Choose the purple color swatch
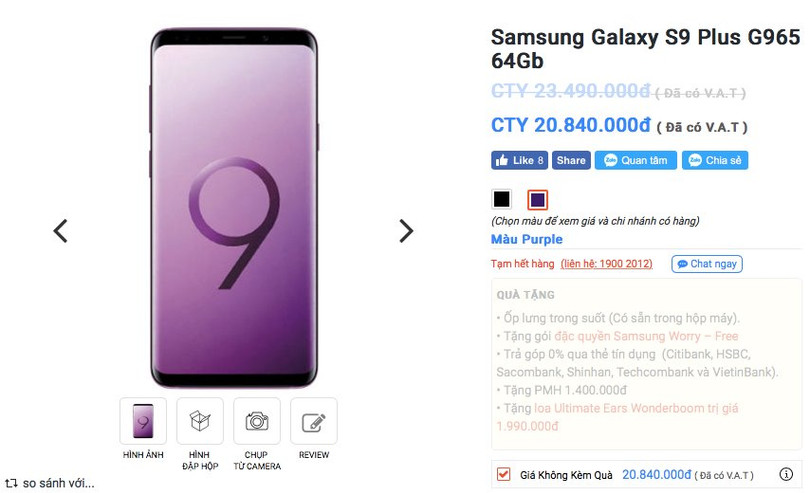The height and width of the screenshot is (493, 810). click(x=538, y=199)
